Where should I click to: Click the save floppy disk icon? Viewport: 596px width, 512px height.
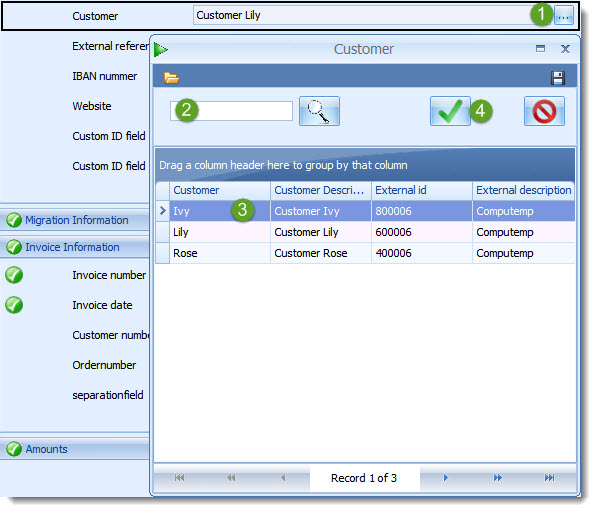(558, 78)
